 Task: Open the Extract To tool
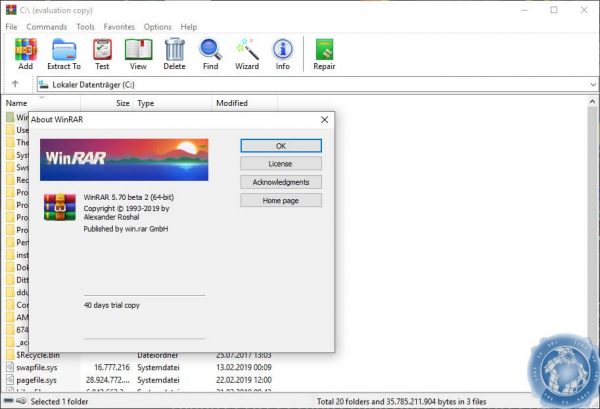click(64, 50)
